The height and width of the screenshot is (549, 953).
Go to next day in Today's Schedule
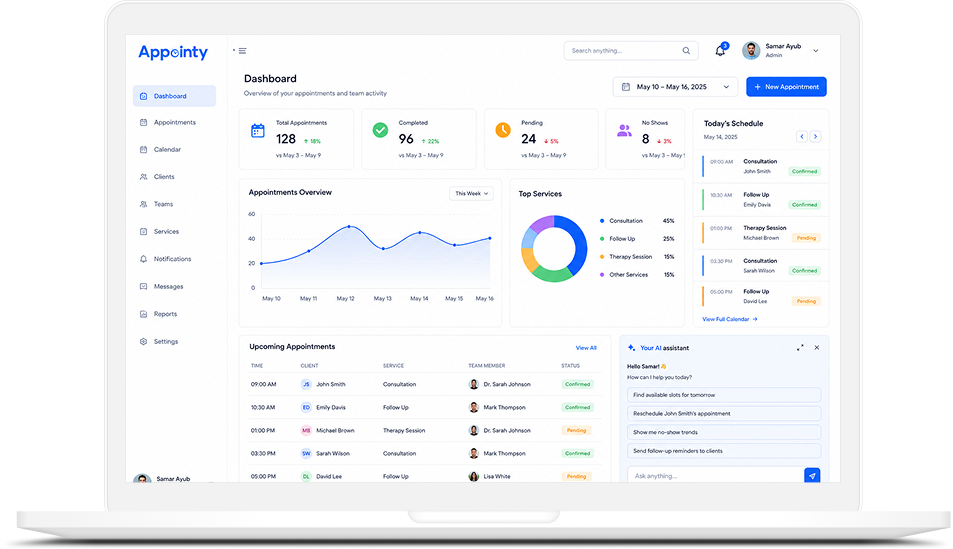pos(816,137)
